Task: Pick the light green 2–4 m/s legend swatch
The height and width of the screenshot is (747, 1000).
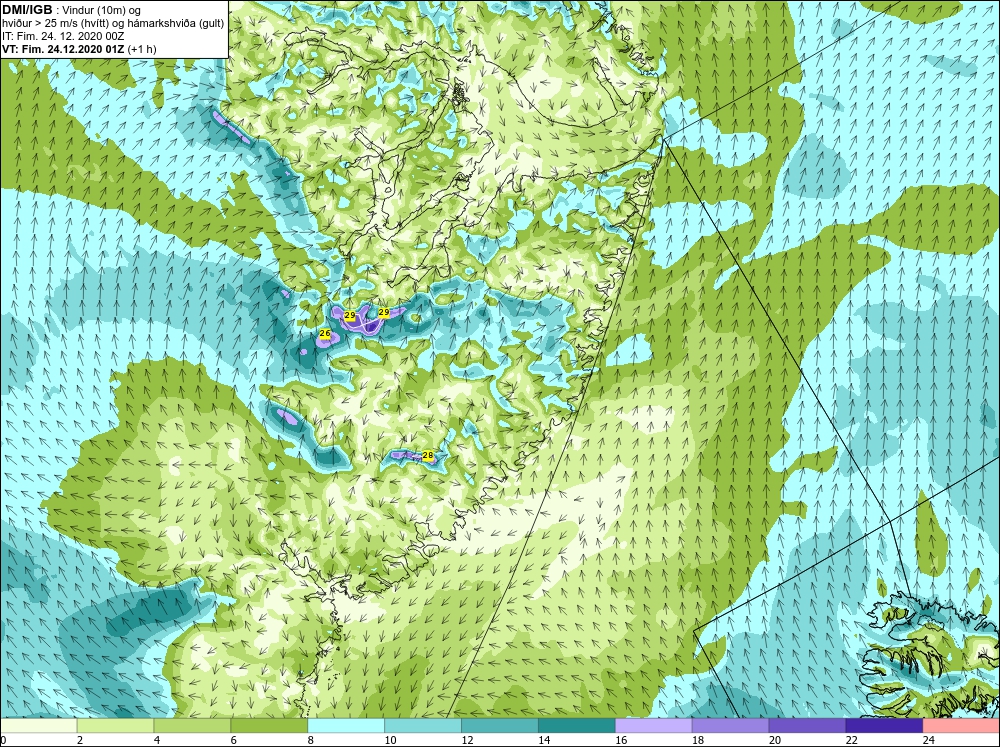Action: click(x=115, y=725)
